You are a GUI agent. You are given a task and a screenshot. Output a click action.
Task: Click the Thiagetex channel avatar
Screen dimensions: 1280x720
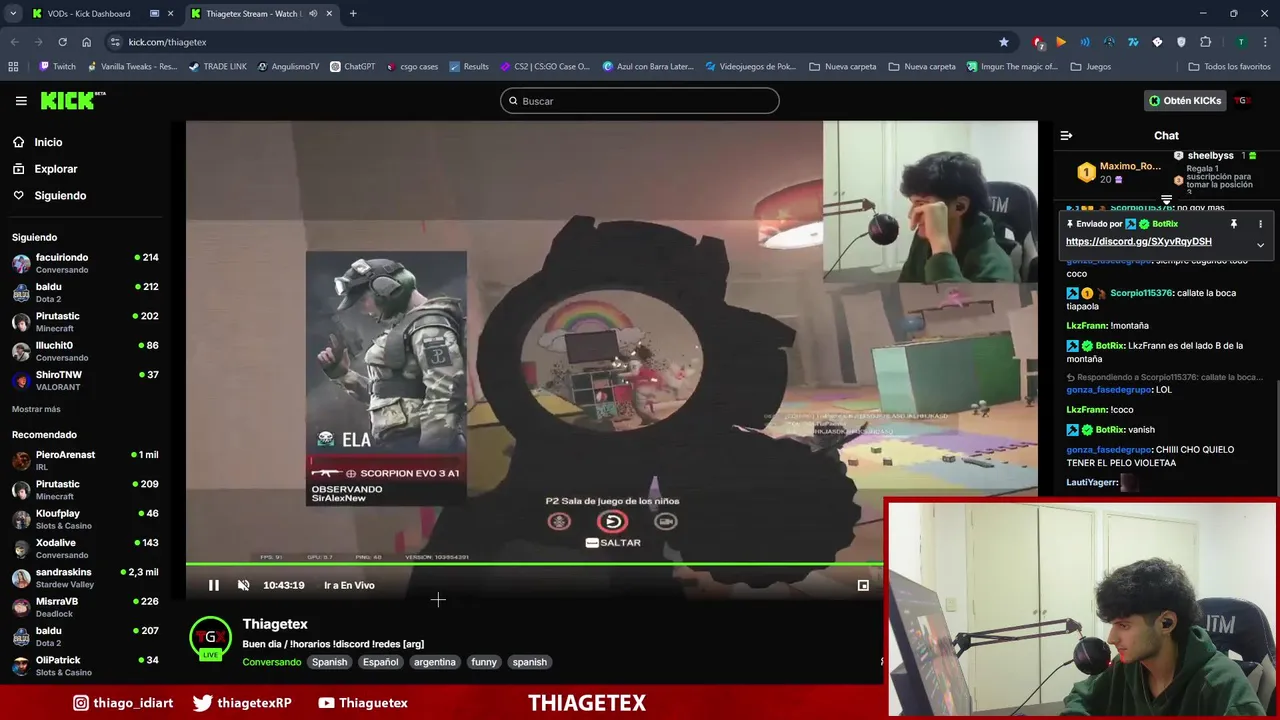(210, 638)
